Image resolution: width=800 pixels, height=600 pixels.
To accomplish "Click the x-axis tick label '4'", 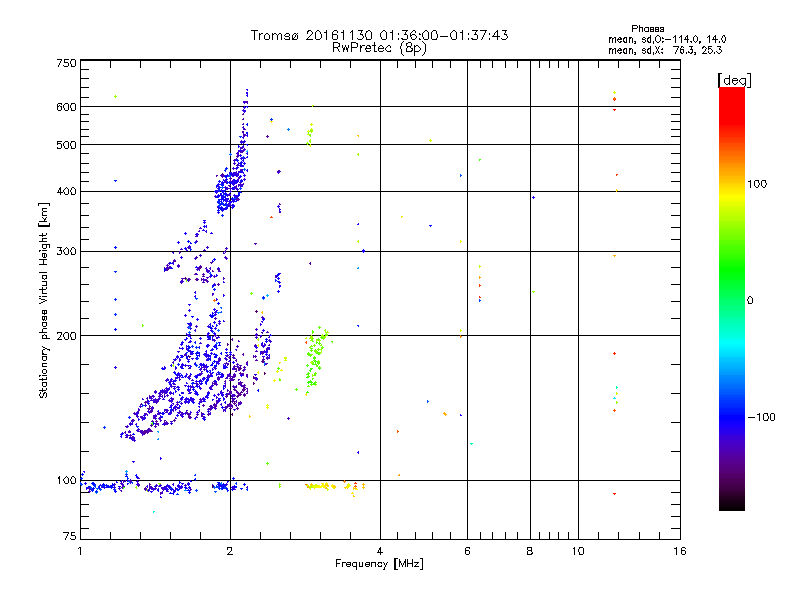I will pyautogui.click(x=380, y=551).
